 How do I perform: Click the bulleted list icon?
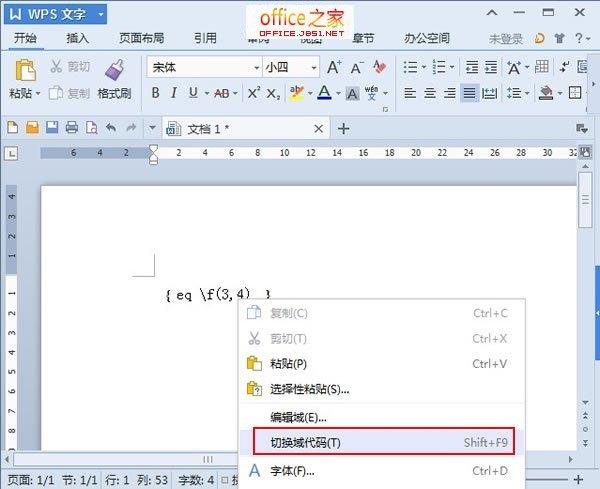coord(411,67)
